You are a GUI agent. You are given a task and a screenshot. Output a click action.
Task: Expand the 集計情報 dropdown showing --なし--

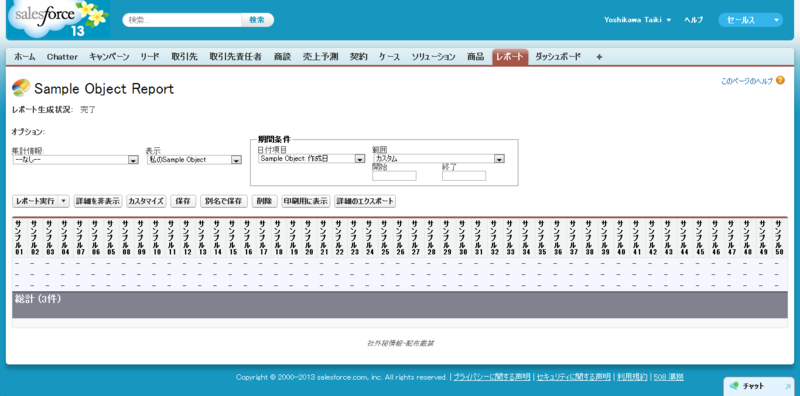tap(76, 160)
